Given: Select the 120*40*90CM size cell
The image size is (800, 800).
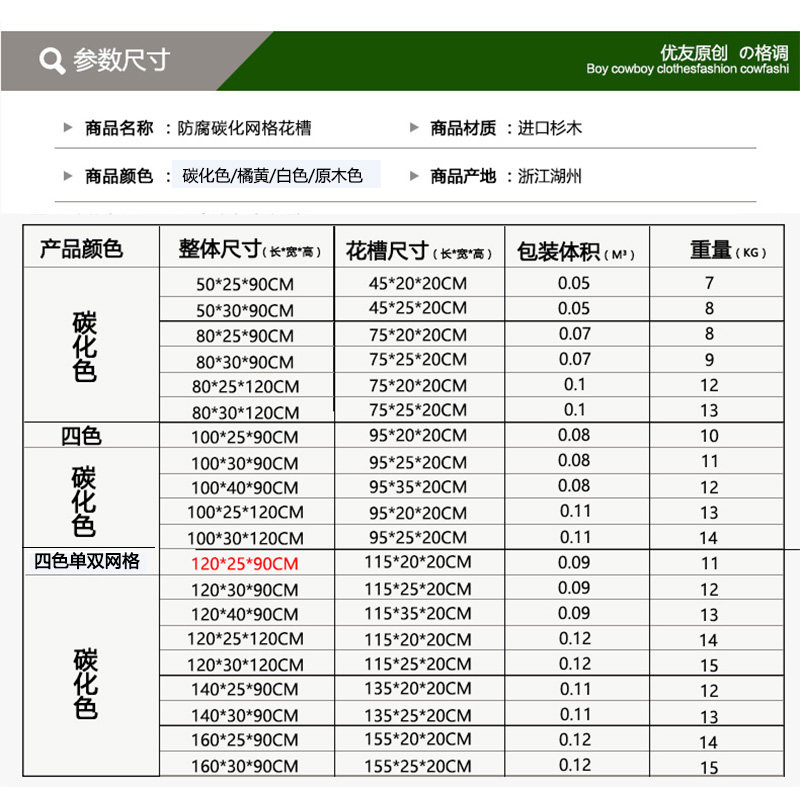Looking at the screenshot, I should point(245,614).
